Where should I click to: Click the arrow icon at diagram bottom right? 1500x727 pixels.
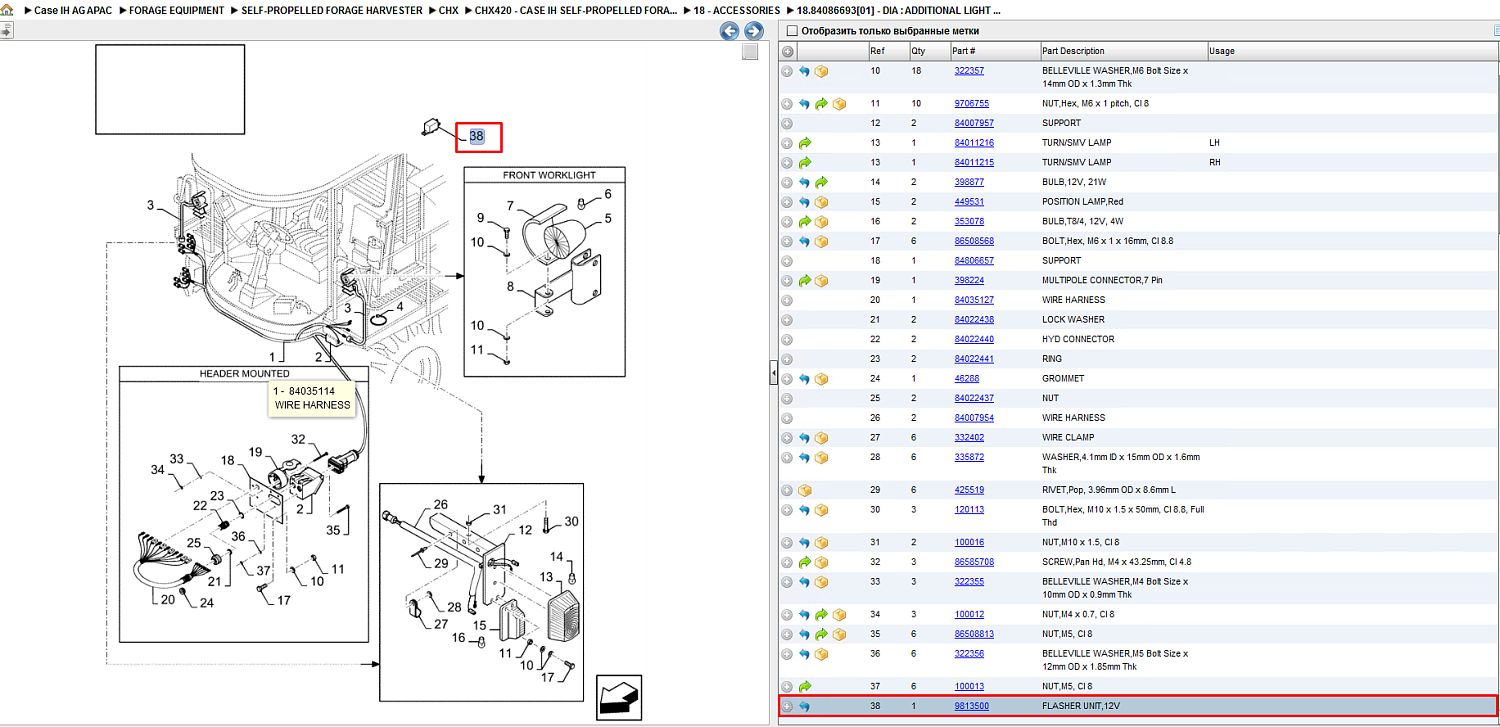click(619, 697)
